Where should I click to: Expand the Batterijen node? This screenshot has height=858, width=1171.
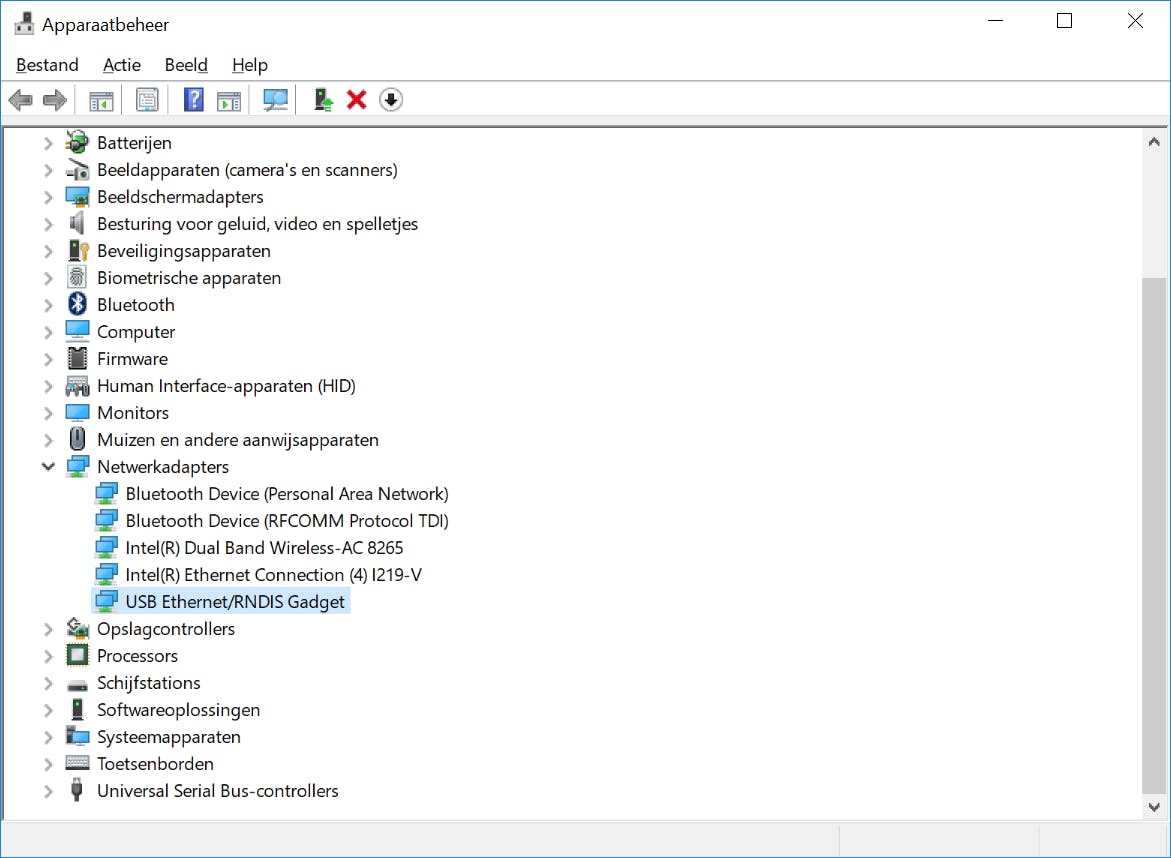(48, 143)
